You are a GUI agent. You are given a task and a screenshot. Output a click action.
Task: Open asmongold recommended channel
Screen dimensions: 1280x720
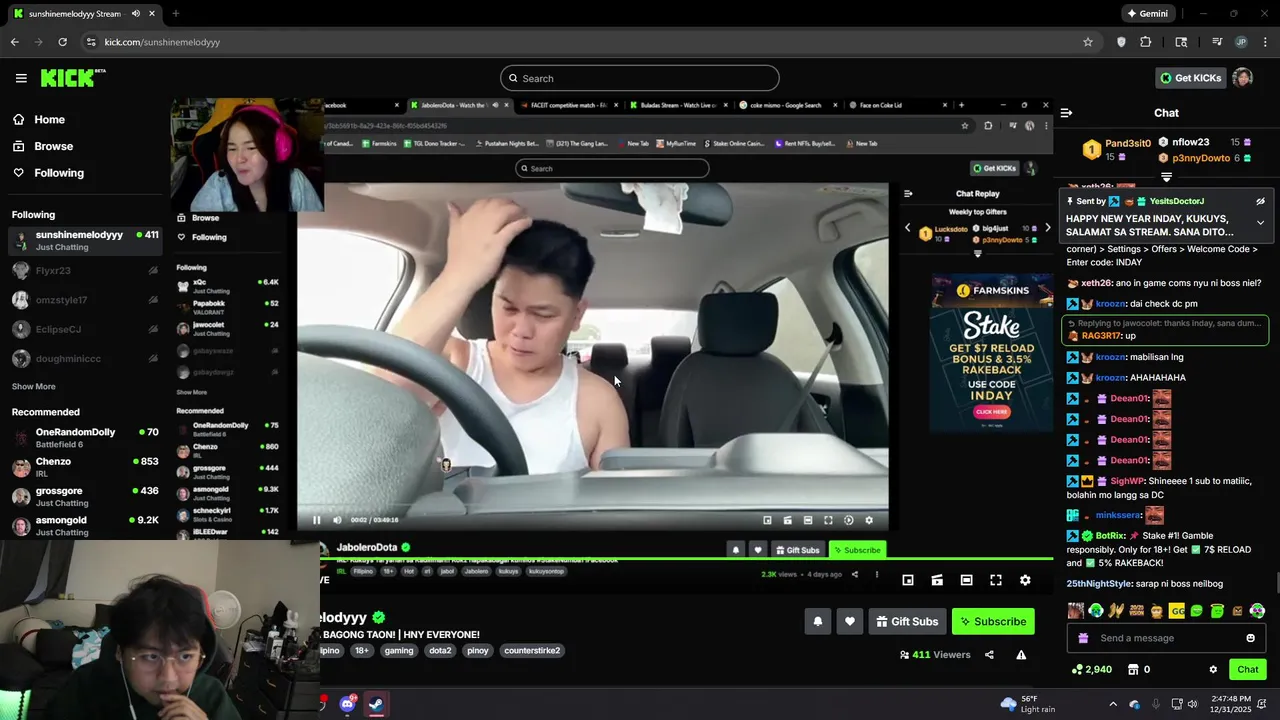[85, 525]
